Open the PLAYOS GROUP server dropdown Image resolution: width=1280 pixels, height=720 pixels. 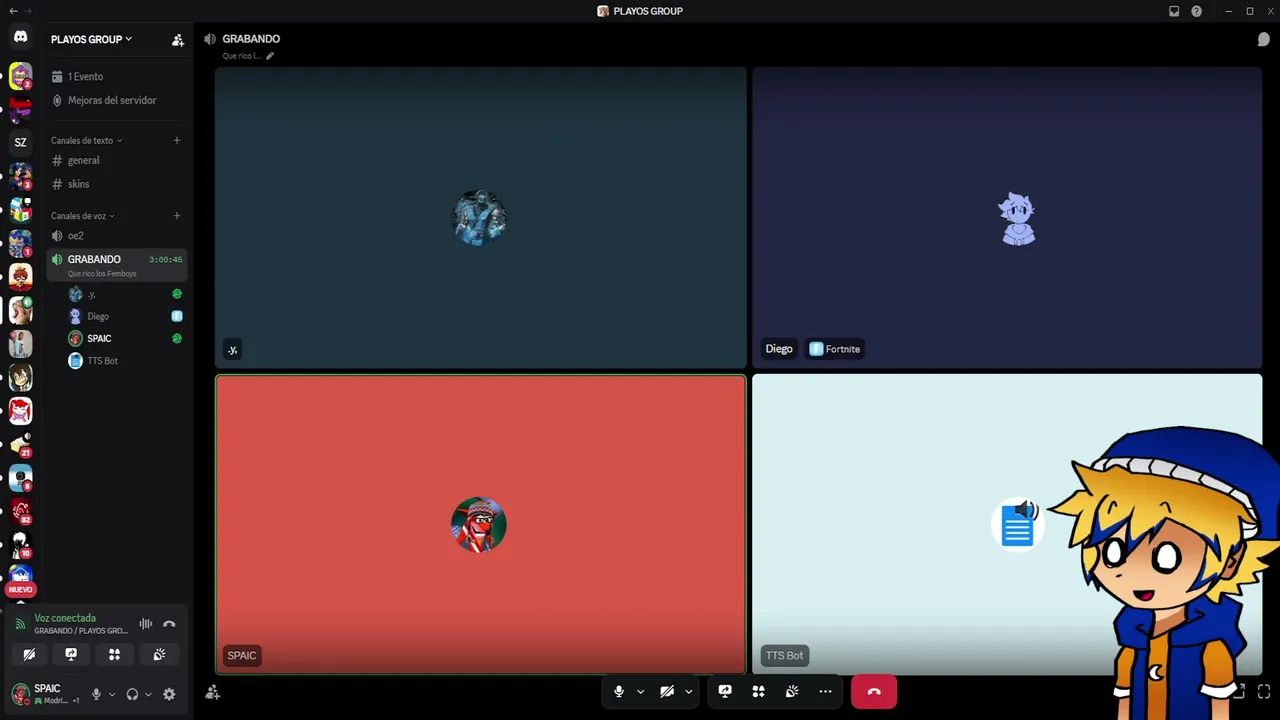point(92,40)
